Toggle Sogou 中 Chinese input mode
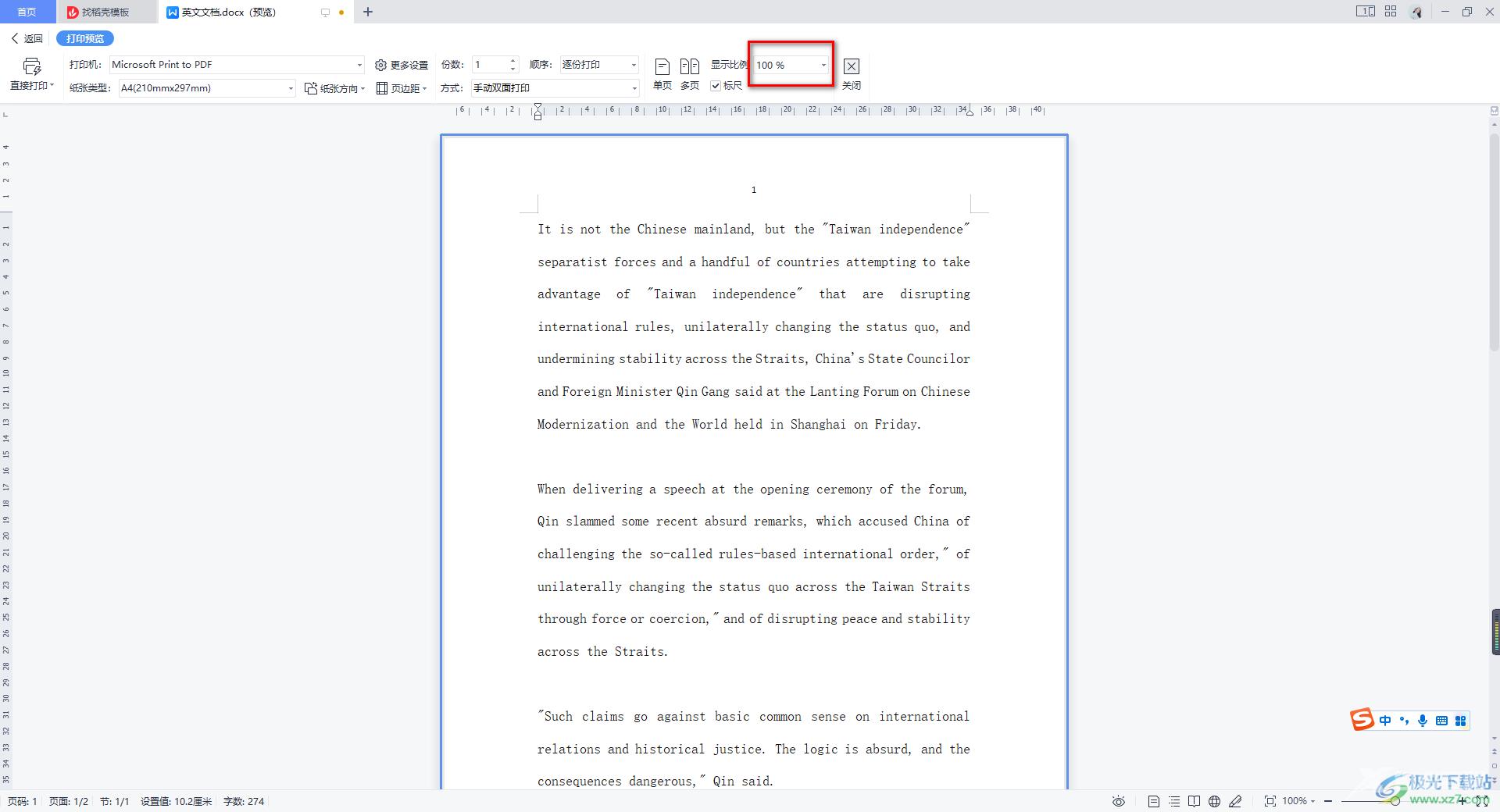1500x812 pixels. [x=1385, y=721]
